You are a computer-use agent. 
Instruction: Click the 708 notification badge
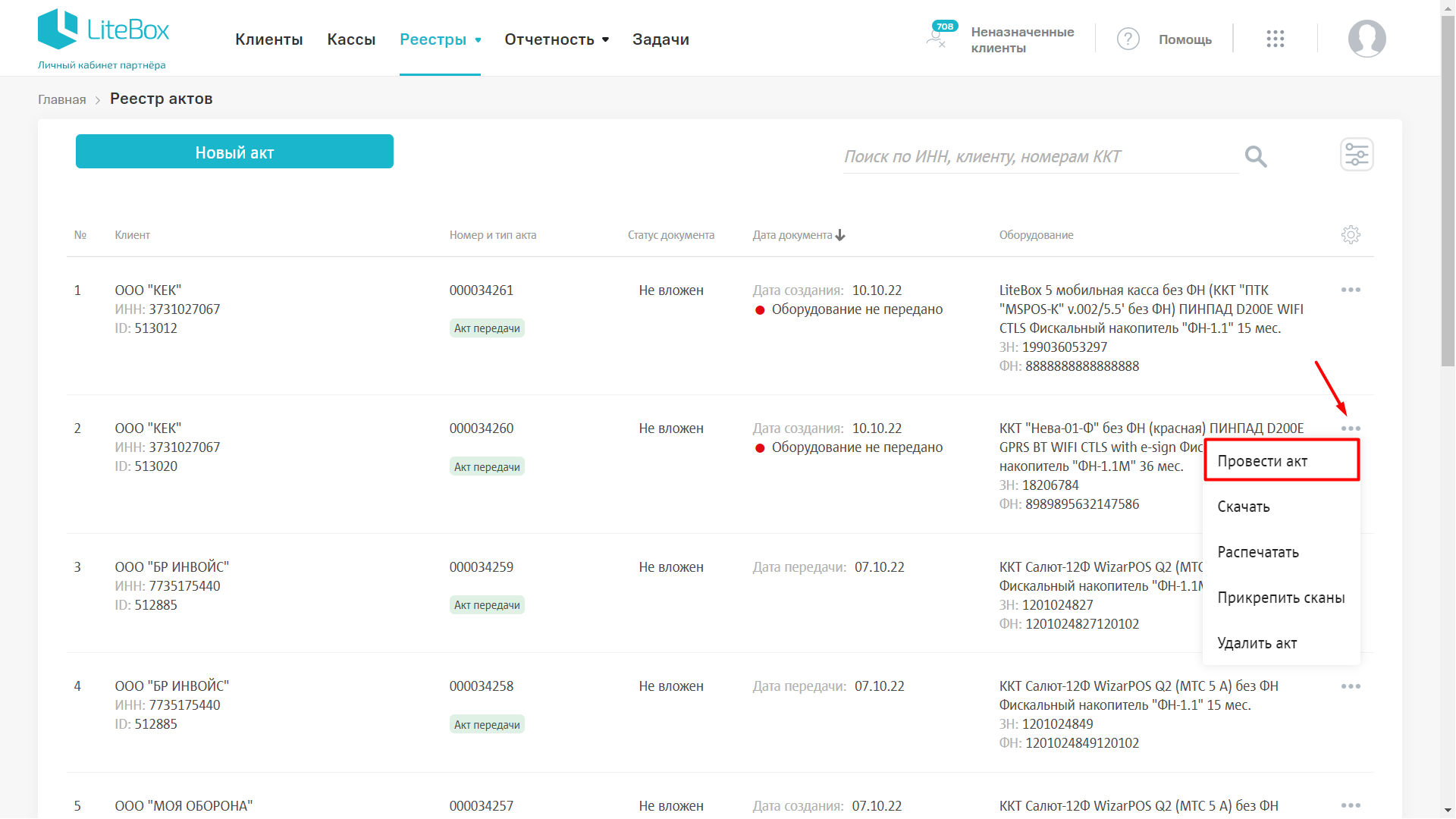945,26
